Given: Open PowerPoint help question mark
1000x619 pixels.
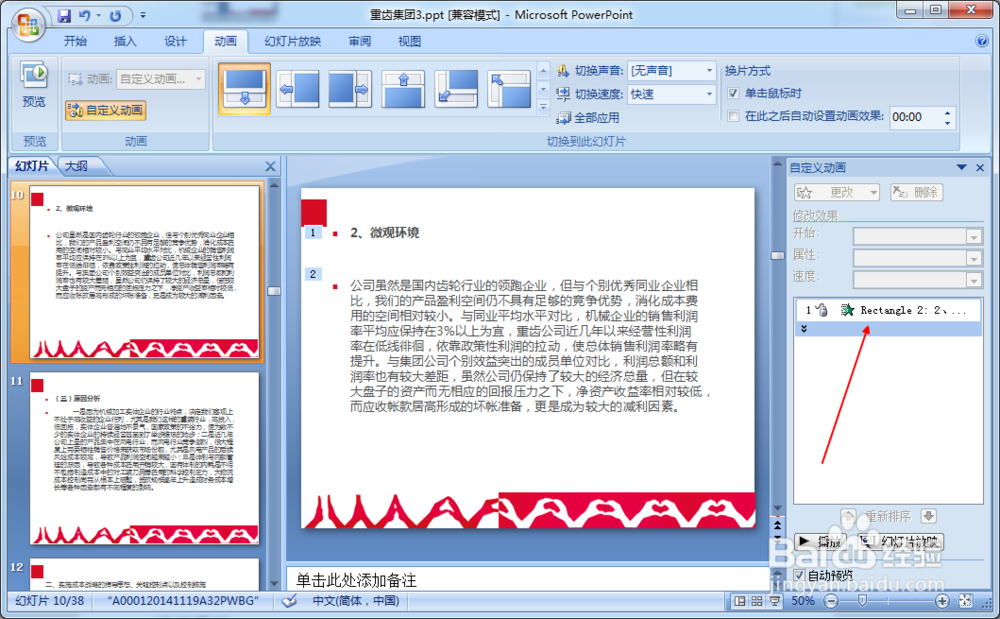Looking at the screenshot, I should 982,41.
